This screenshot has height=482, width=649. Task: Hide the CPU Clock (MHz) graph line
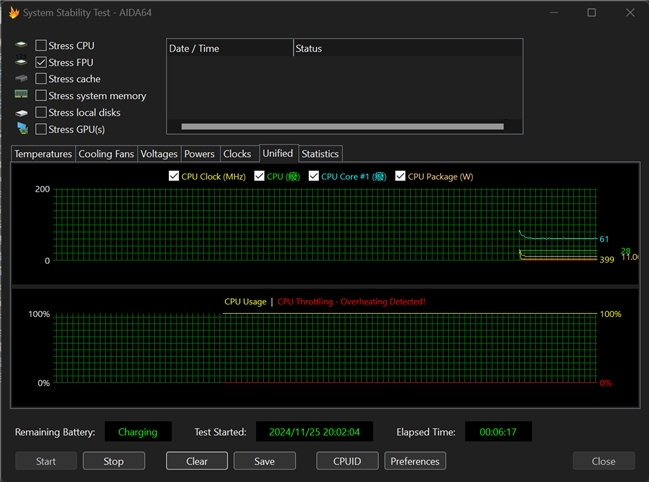pos(174,176)
